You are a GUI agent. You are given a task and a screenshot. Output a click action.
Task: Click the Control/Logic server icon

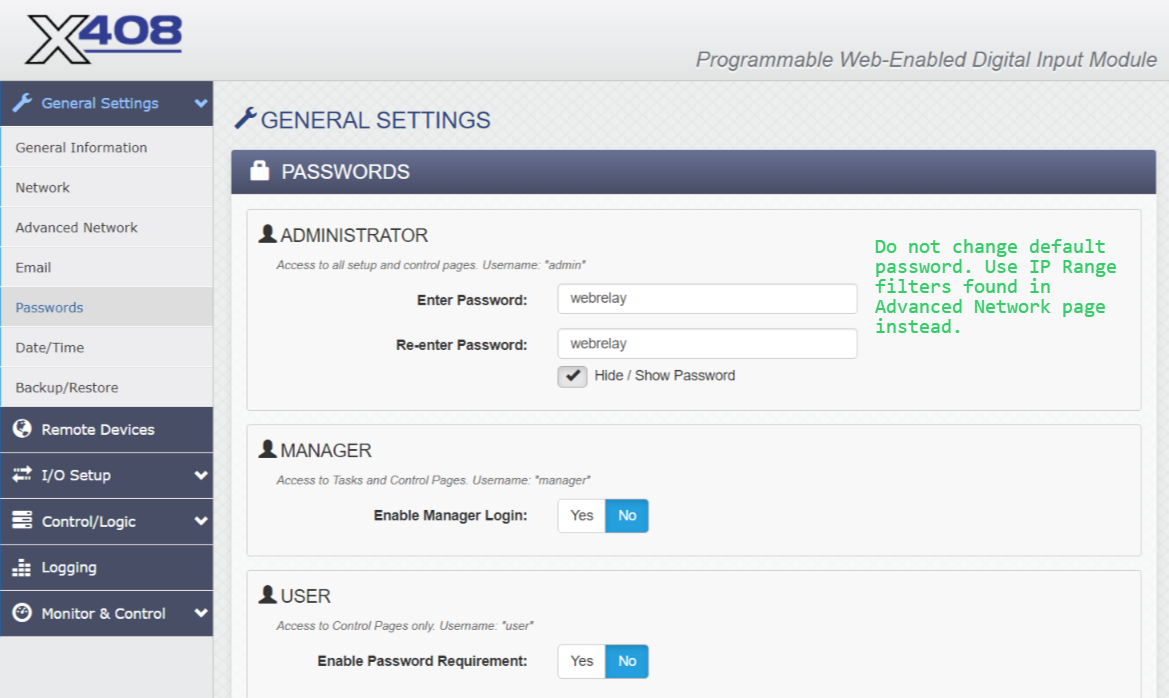[x=22, y=521]
